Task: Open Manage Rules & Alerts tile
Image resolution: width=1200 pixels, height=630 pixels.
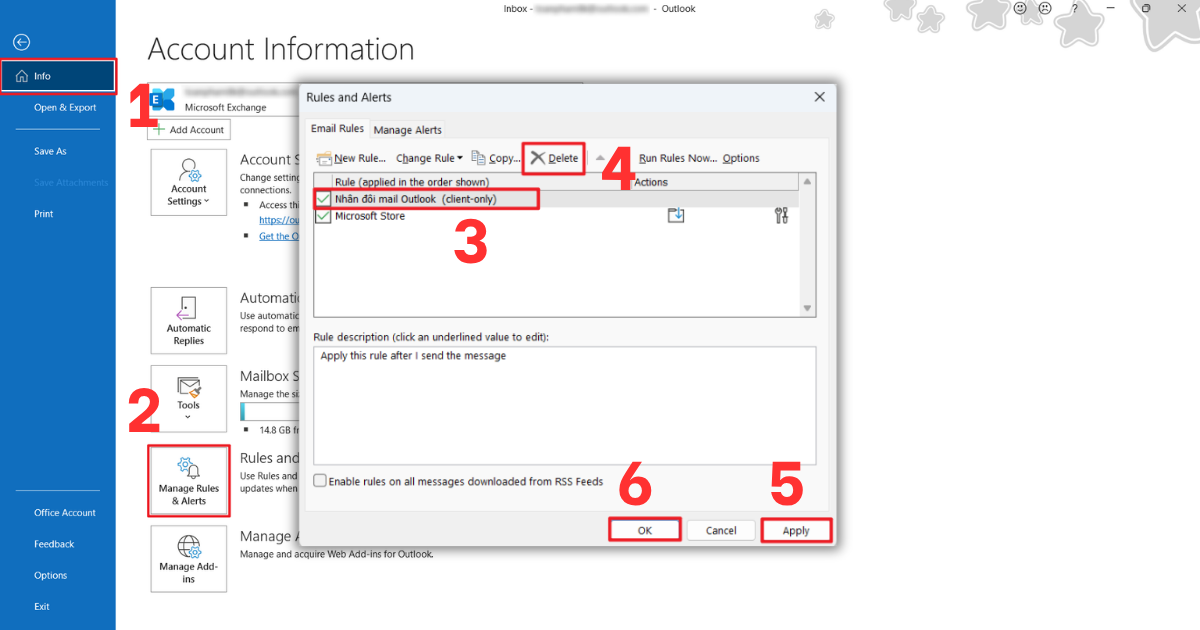Action: [189, 481]
